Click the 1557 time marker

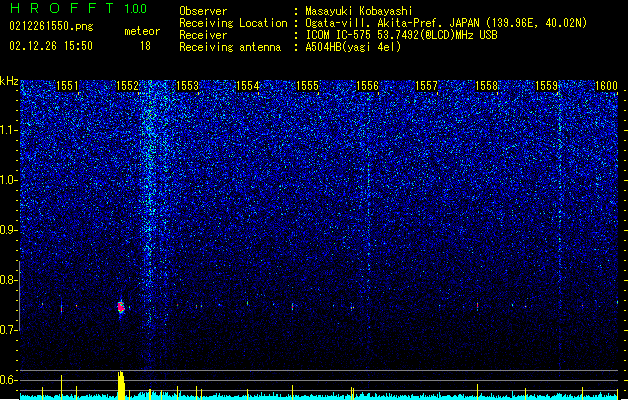(x=426, y=86)
